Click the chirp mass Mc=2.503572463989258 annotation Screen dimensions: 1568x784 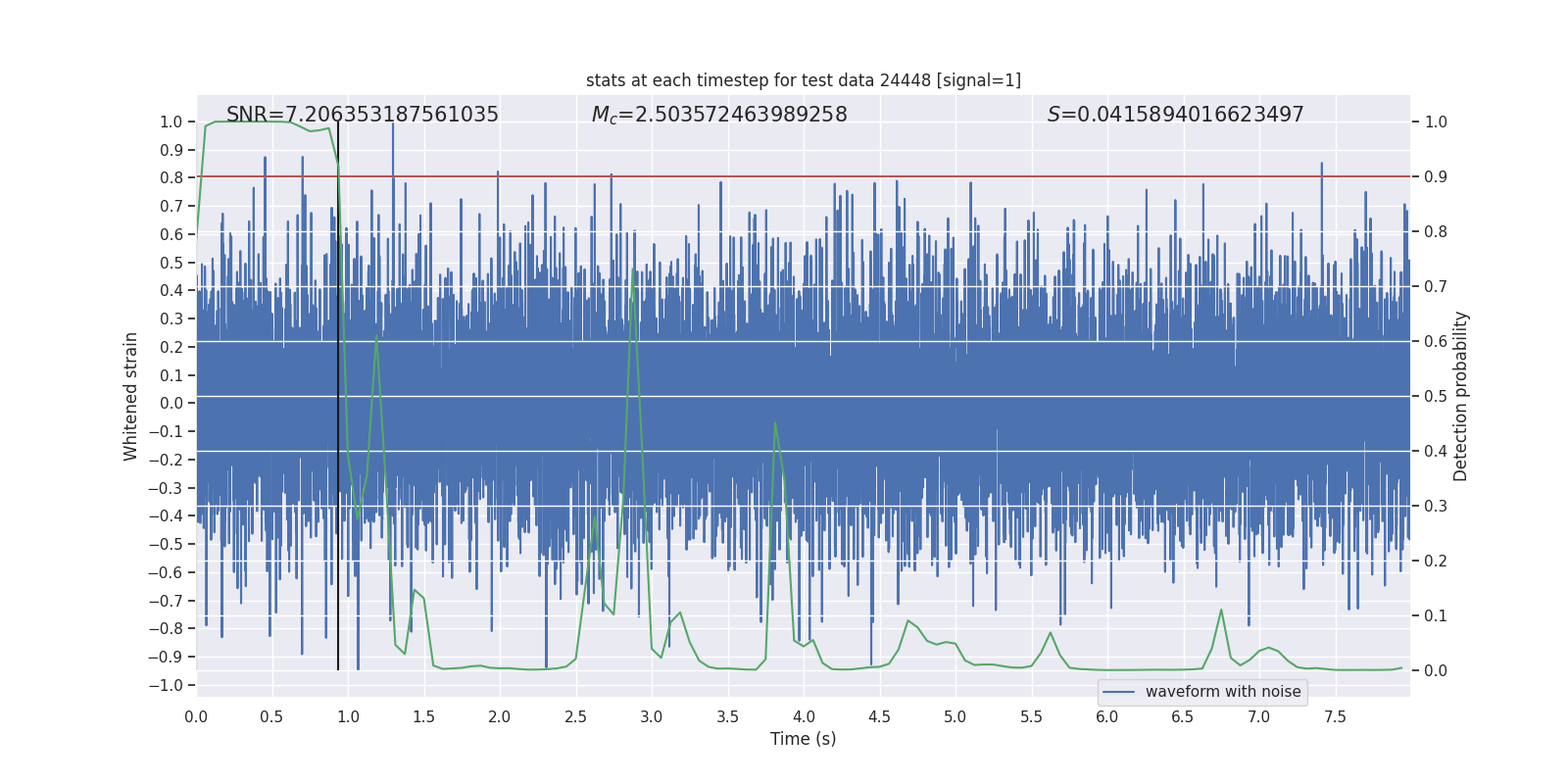[x=719, y=115]
